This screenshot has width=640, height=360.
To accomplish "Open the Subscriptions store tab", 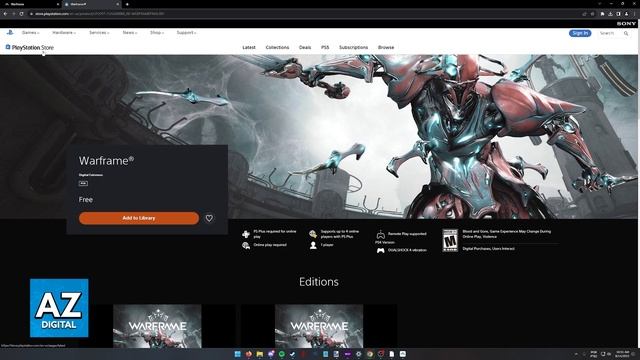I will (x=353, y=47).
